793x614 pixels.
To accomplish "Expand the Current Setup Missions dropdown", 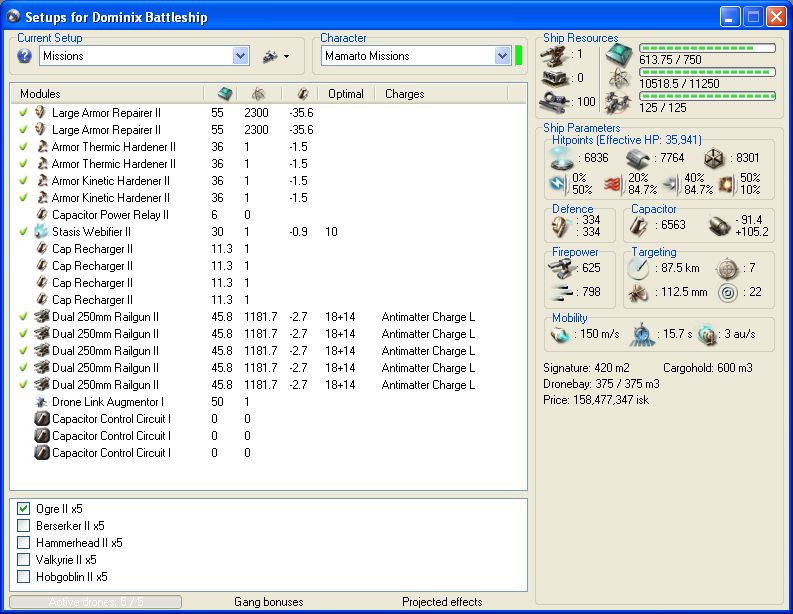I will point(240,56).
